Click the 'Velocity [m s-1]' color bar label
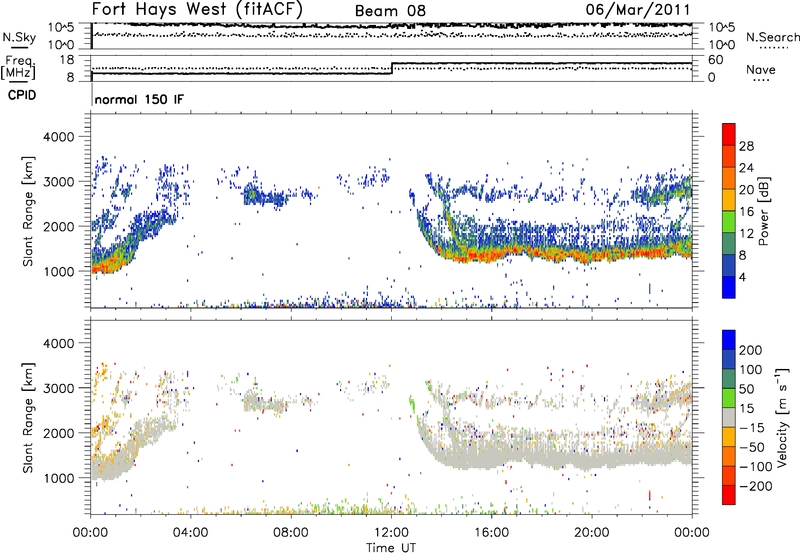This screenshot has height=554, width=800. 782,417
